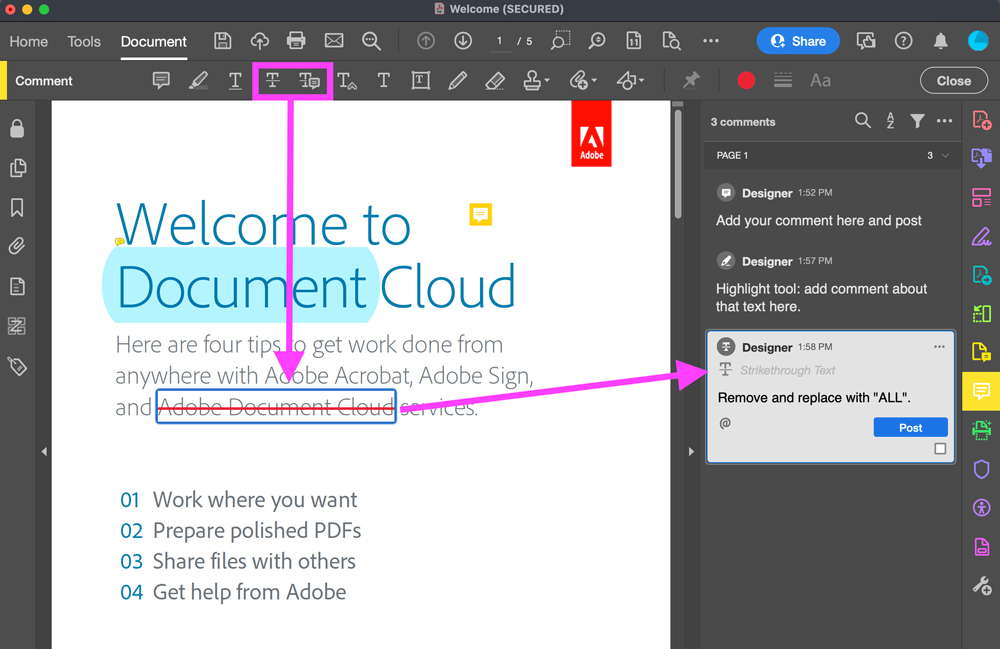This screenshot has height=649, width=1000.
Task: Click the yellow sticky note on the page
Action: click(480, 214)
